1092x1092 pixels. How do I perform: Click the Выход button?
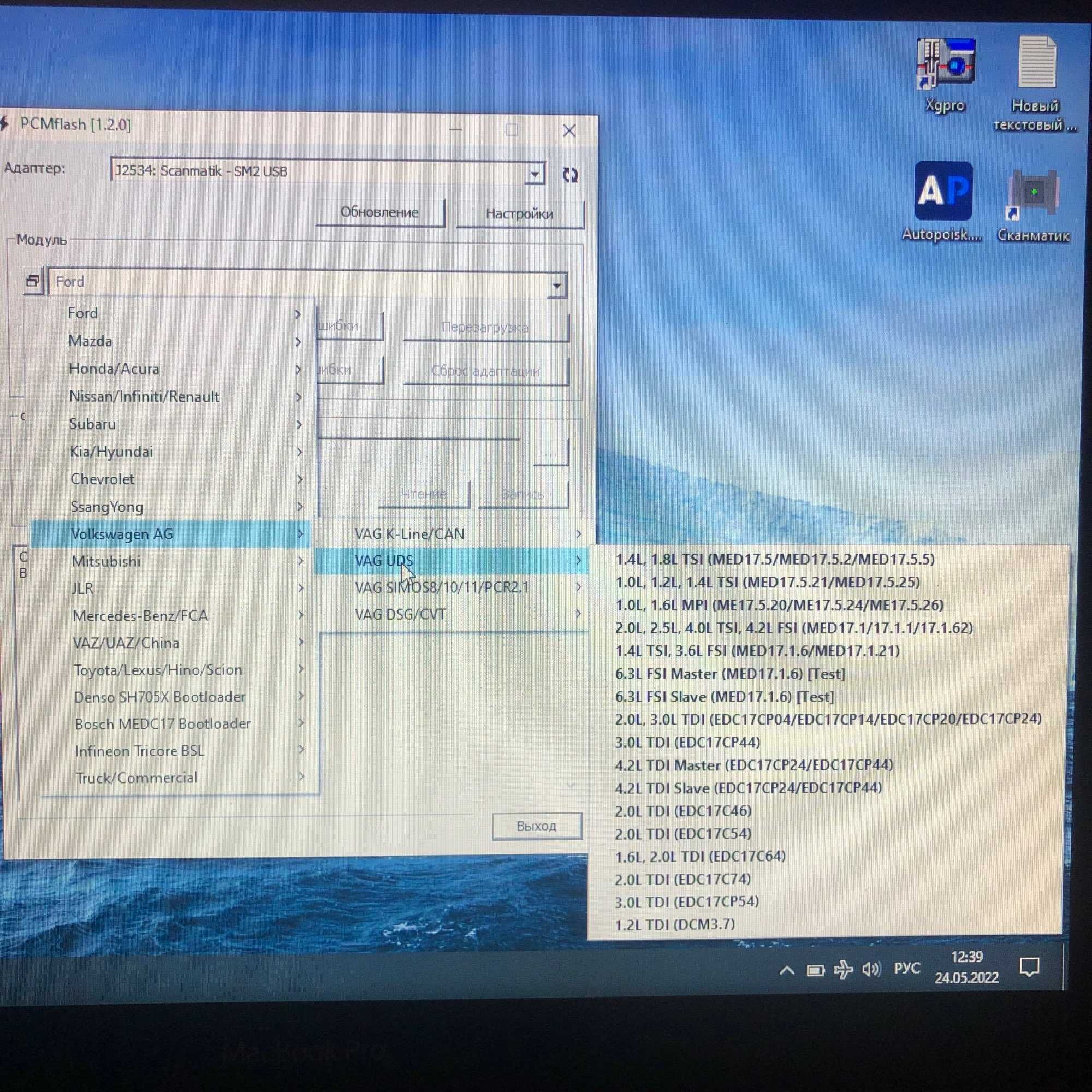536,826
